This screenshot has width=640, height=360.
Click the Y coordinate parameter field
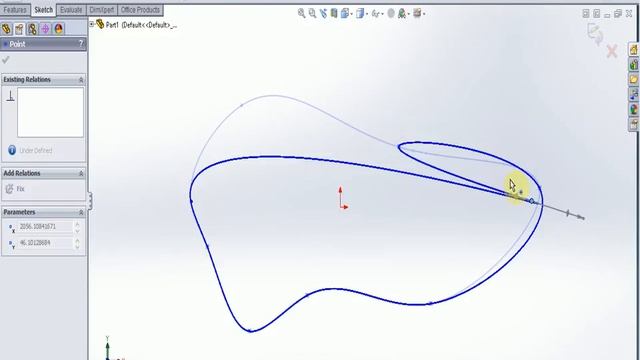coord(45,243)
